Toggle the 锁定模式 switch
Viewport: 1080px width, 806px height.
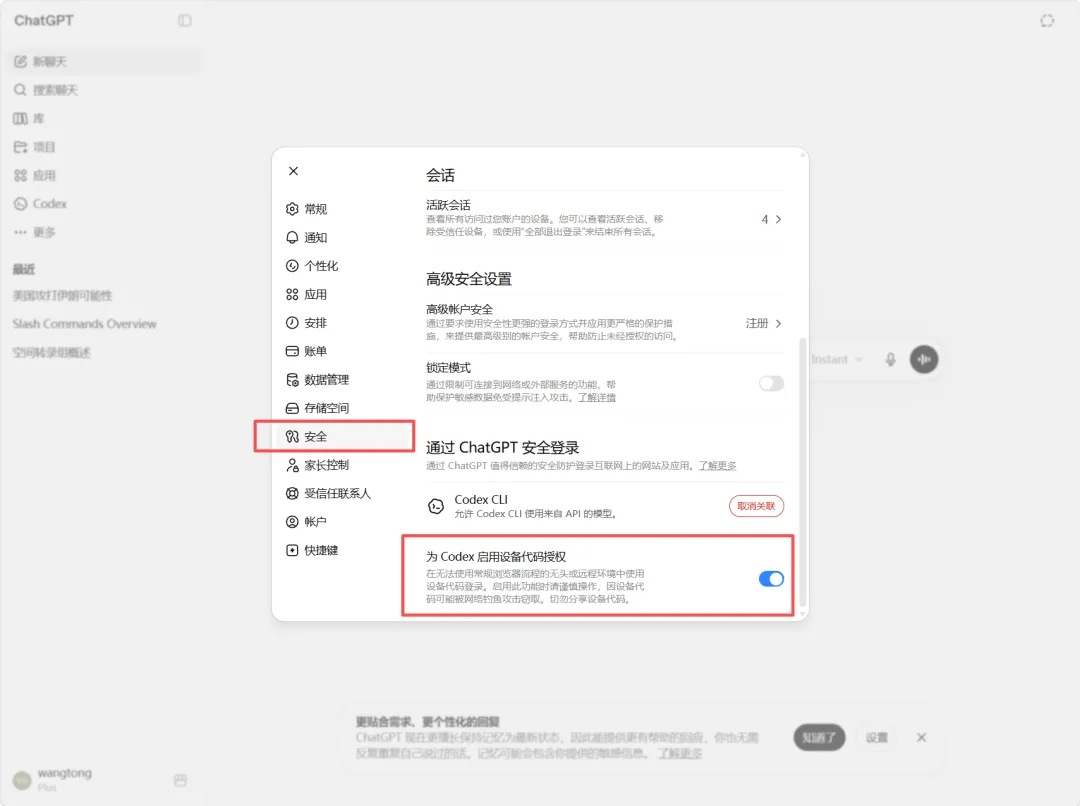coord(771,383)
